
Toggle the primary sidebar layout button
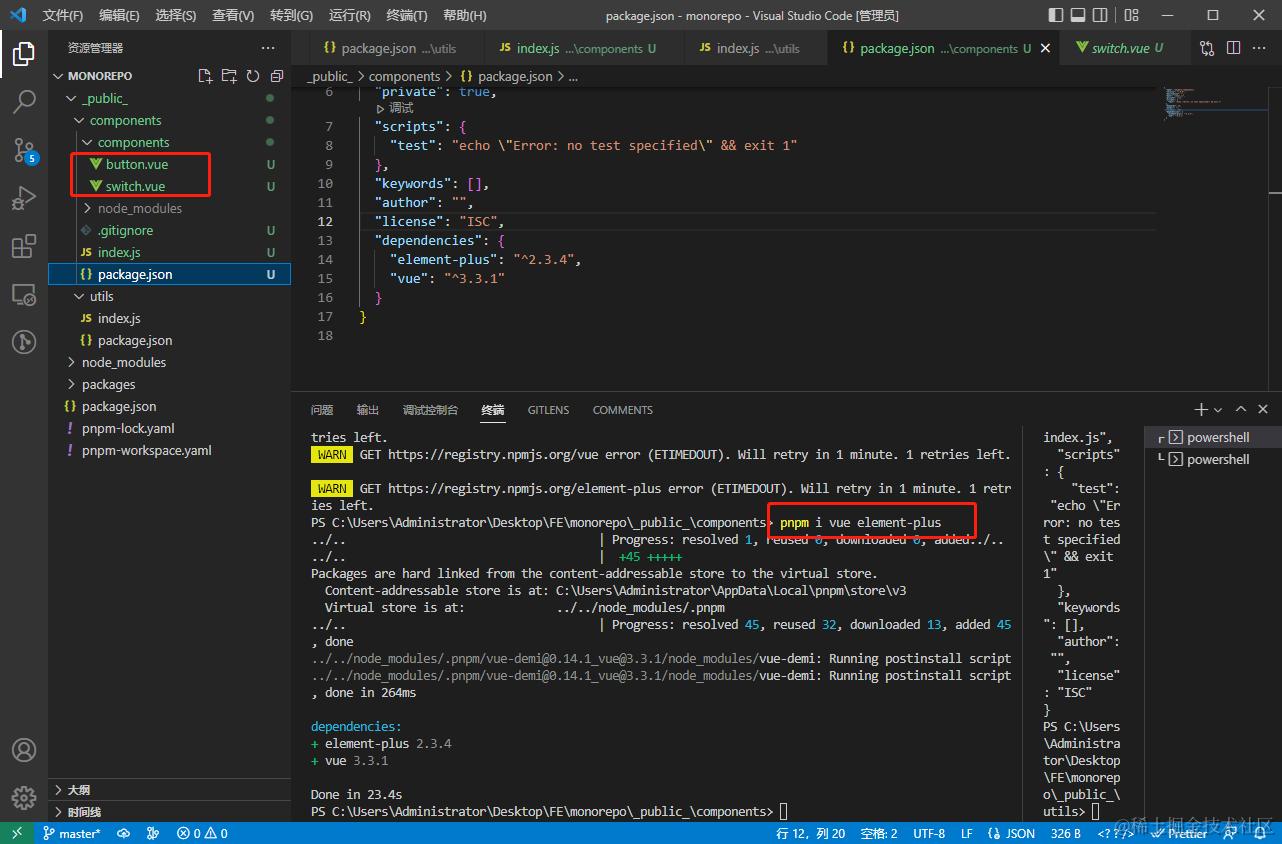tap(1056, 15)
